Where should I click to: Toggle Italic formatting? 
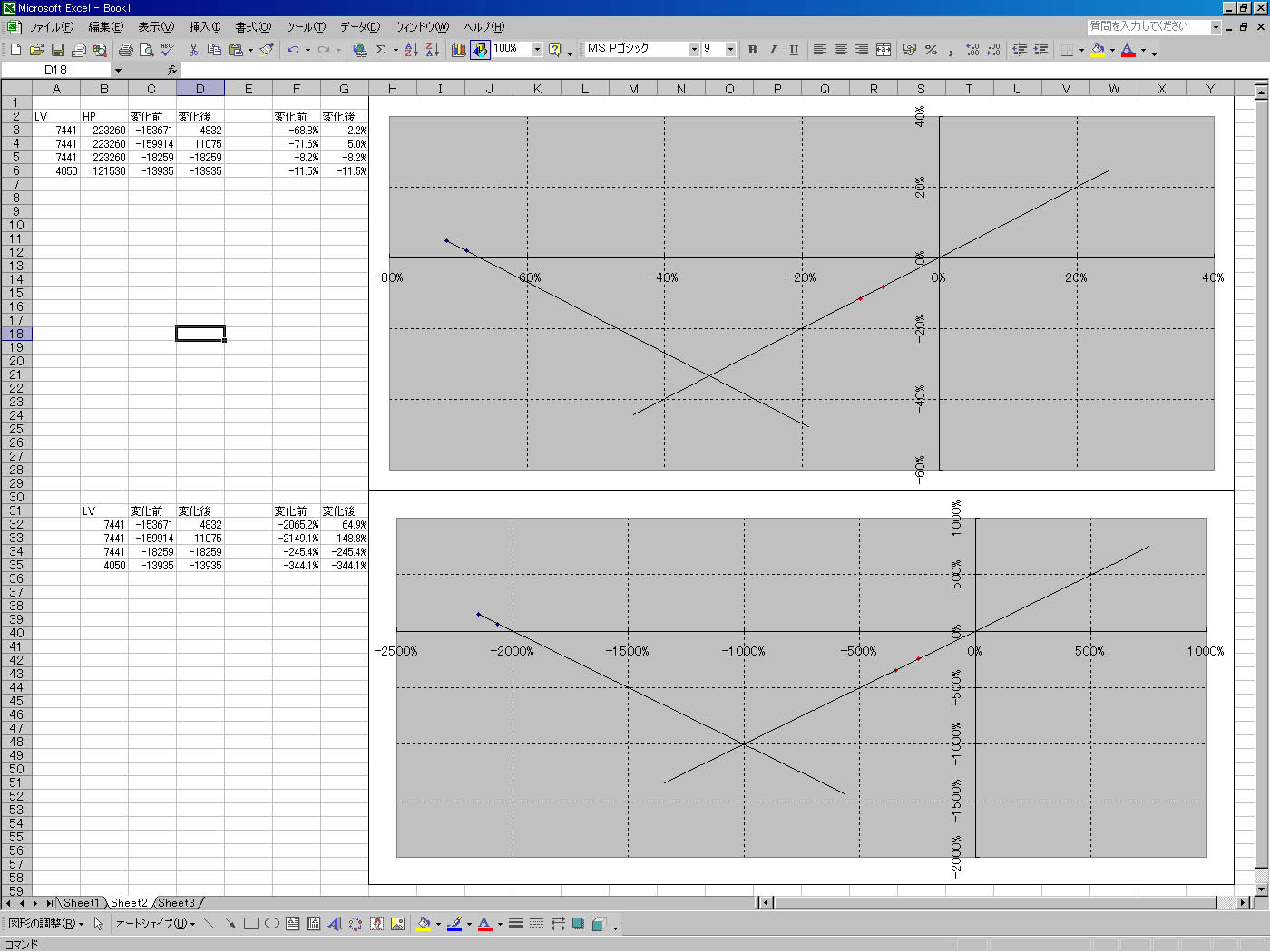[x=773, y=50]
